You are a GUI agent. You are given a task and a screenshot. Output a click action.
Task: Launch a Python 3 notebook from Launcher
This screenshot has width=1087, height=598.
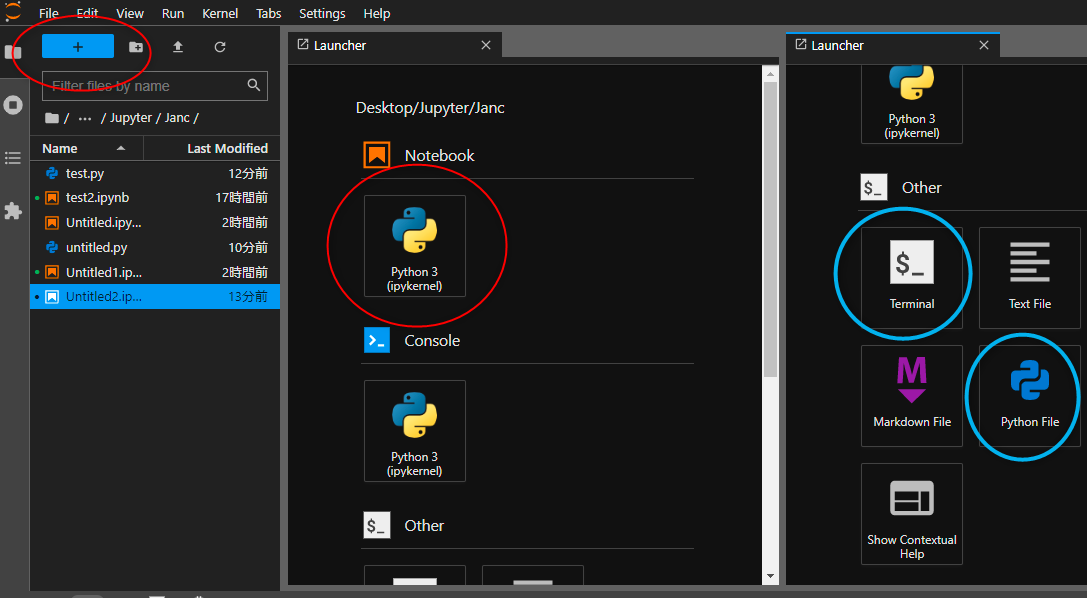[x=414, y=246]
